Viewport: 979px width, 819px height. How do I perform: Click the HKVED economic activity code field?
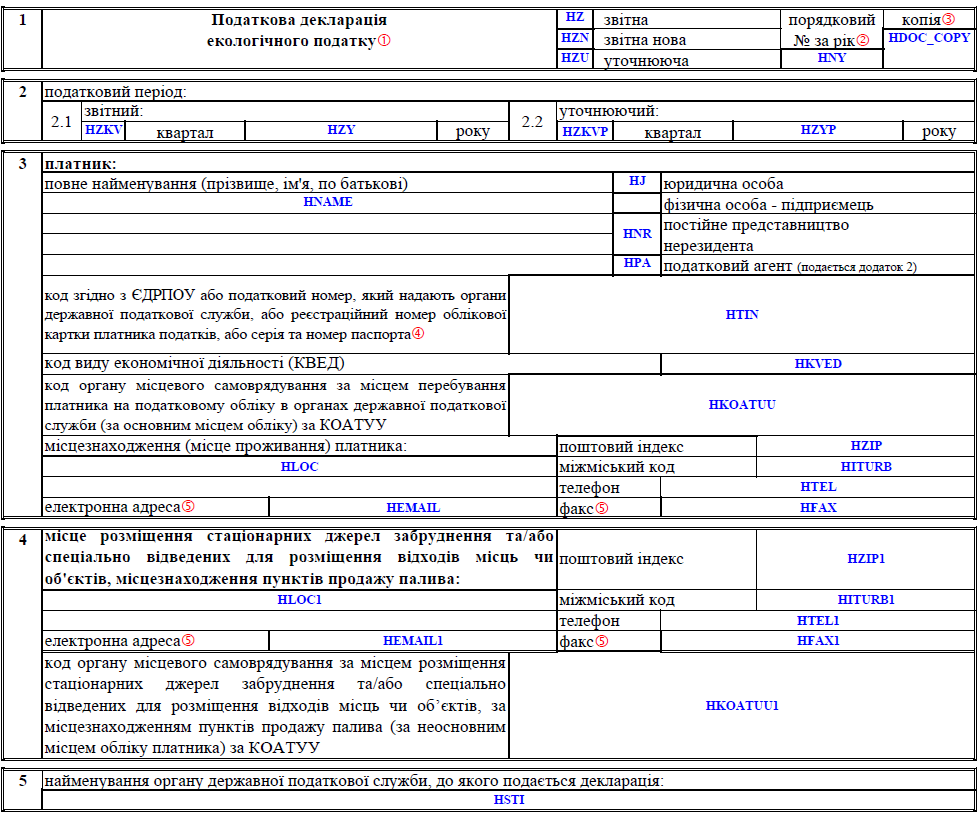coord(817,364)
